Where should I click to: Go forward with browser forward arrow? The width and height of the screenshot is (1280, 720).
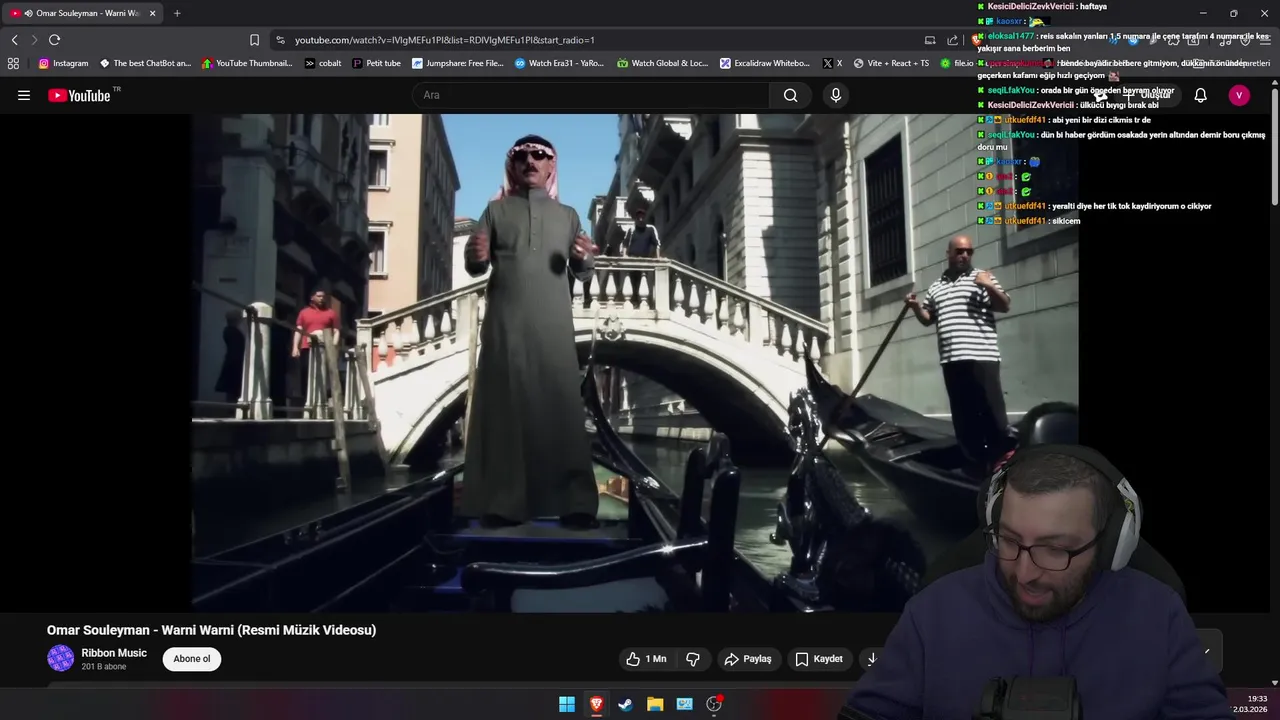pos(34,40)
